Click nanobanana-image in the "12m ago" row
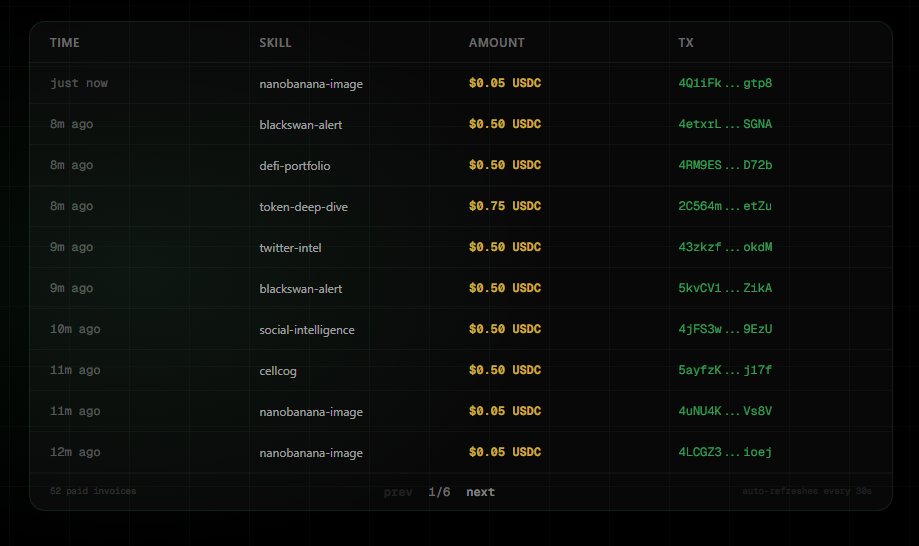The width and height of the screenshot is (919, 546). (x=311, y=453)
